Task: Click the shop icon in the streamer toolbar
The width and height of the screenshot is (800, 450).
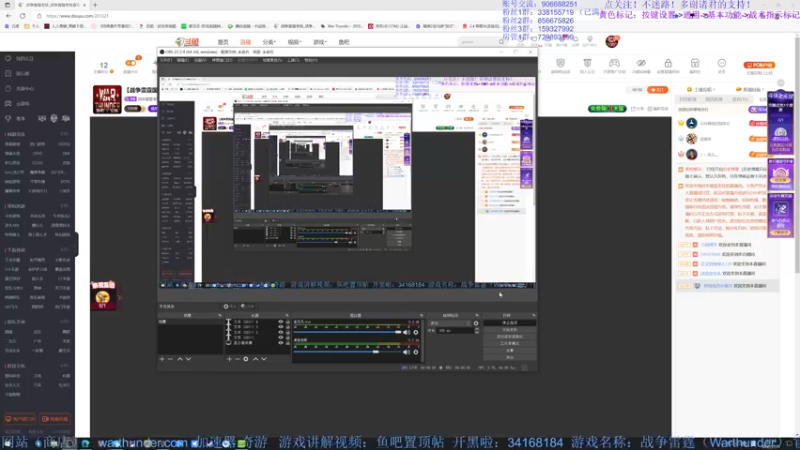Action: 695,63
